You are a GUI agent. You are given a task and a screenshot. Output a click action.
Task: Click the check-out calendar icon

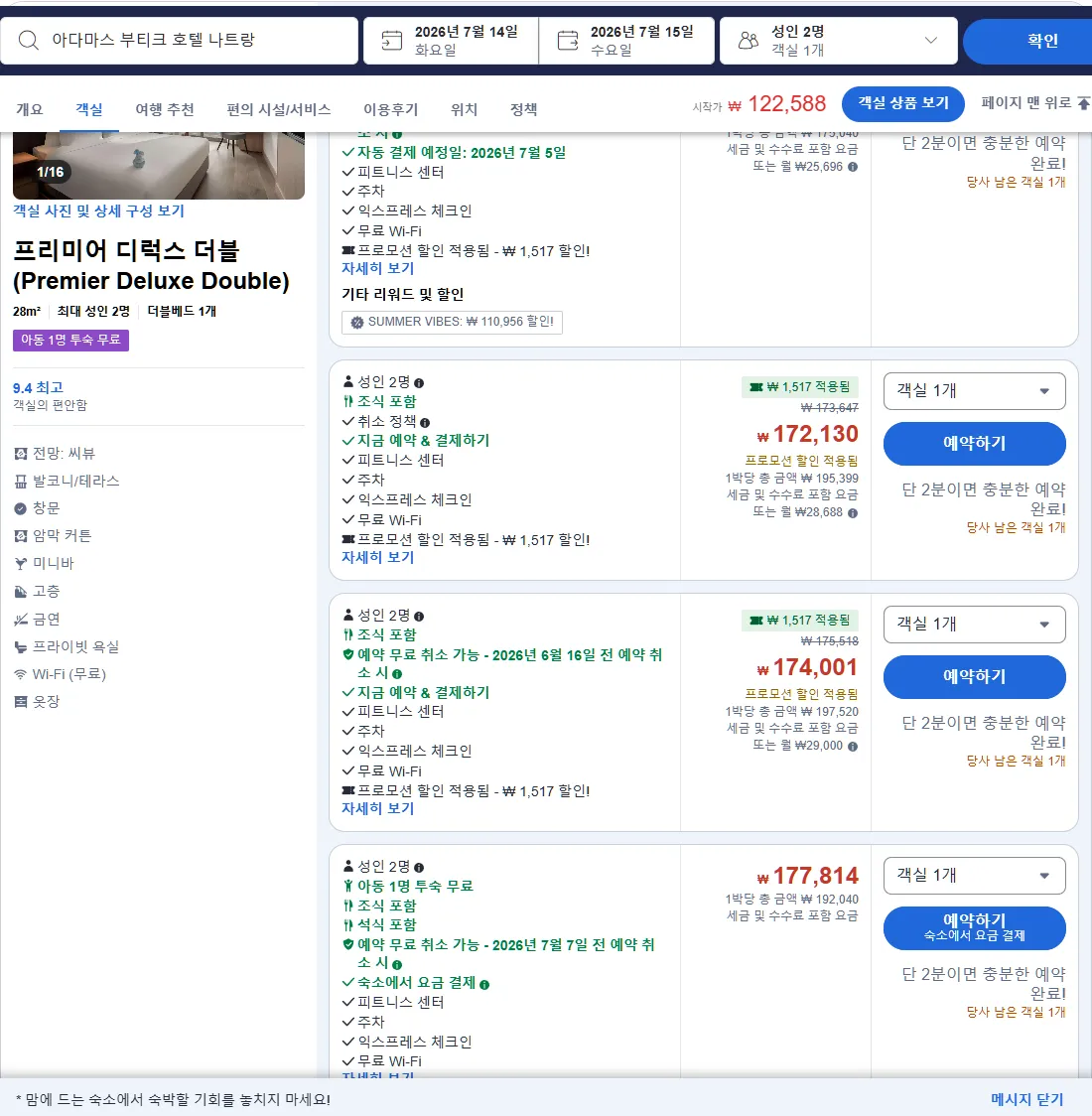click(x=568, y=41)
